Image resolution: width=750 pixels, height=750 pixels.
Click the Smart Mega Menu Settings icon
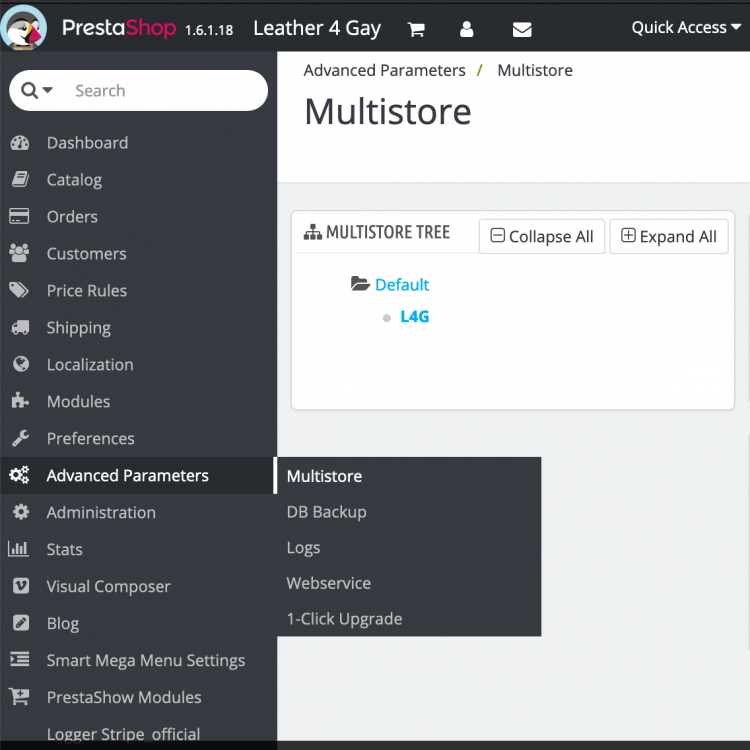tap(20, 659)
